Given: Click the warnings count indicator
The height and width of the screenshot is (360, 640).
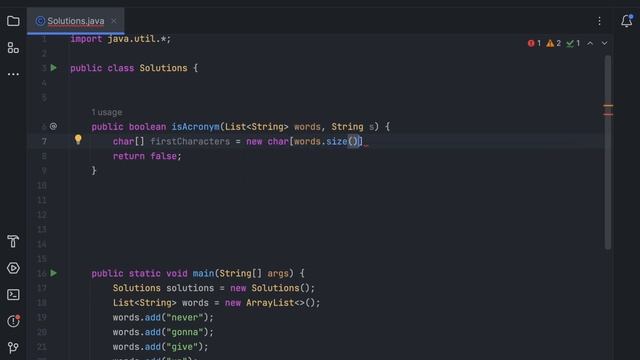Looking at the screenshot, I should pos(553,43).
